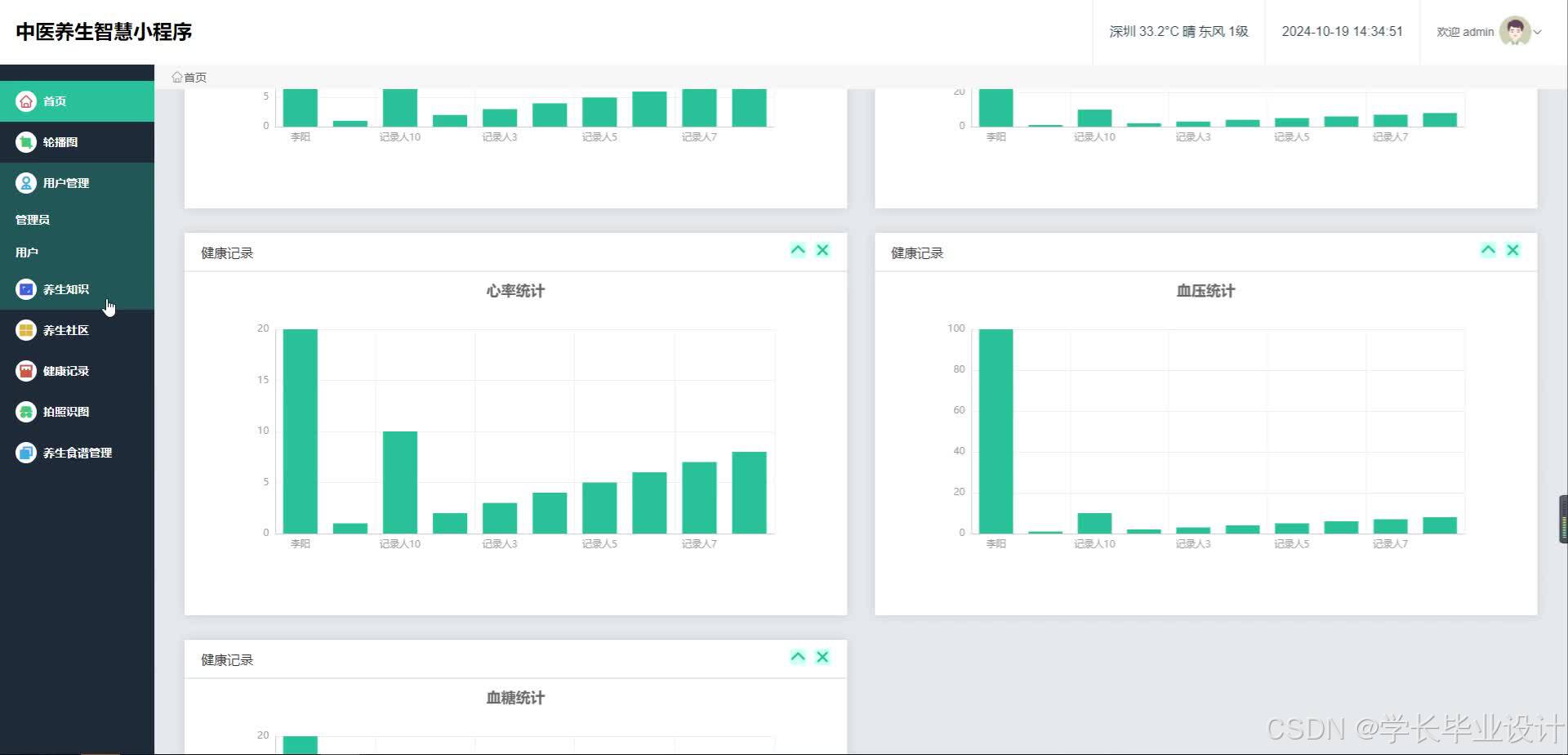
Task: Collapse the 心率统计 card
Action: click(798, 250)
